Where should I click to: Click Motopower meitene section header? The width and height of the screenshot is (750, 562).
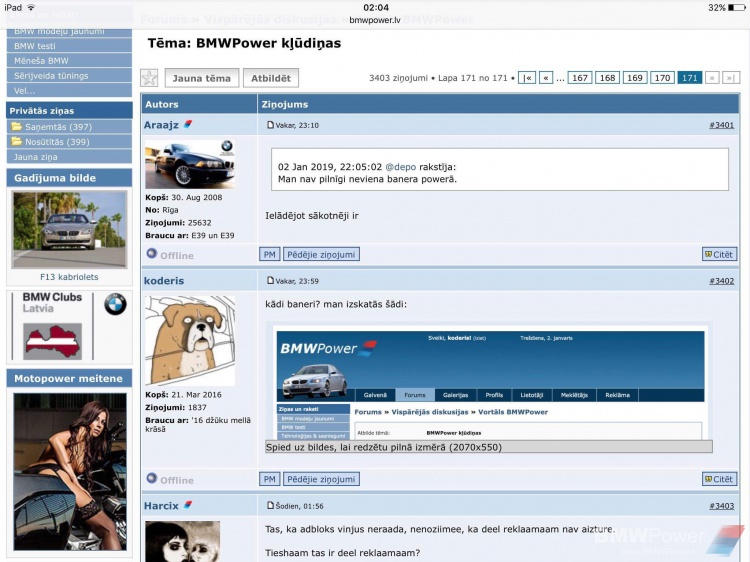coord(69,378)
